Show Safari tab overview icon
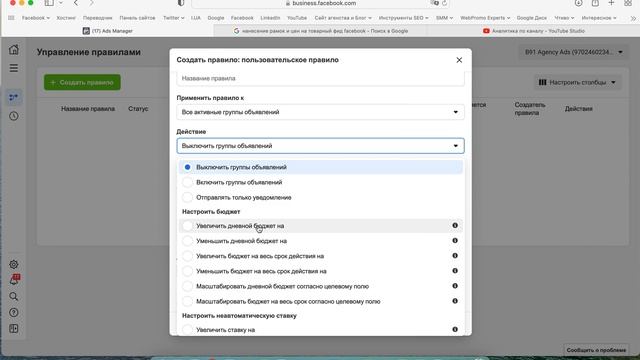Image resolution: width=640 pixels, height=360 pixels. tap(628, 3)
